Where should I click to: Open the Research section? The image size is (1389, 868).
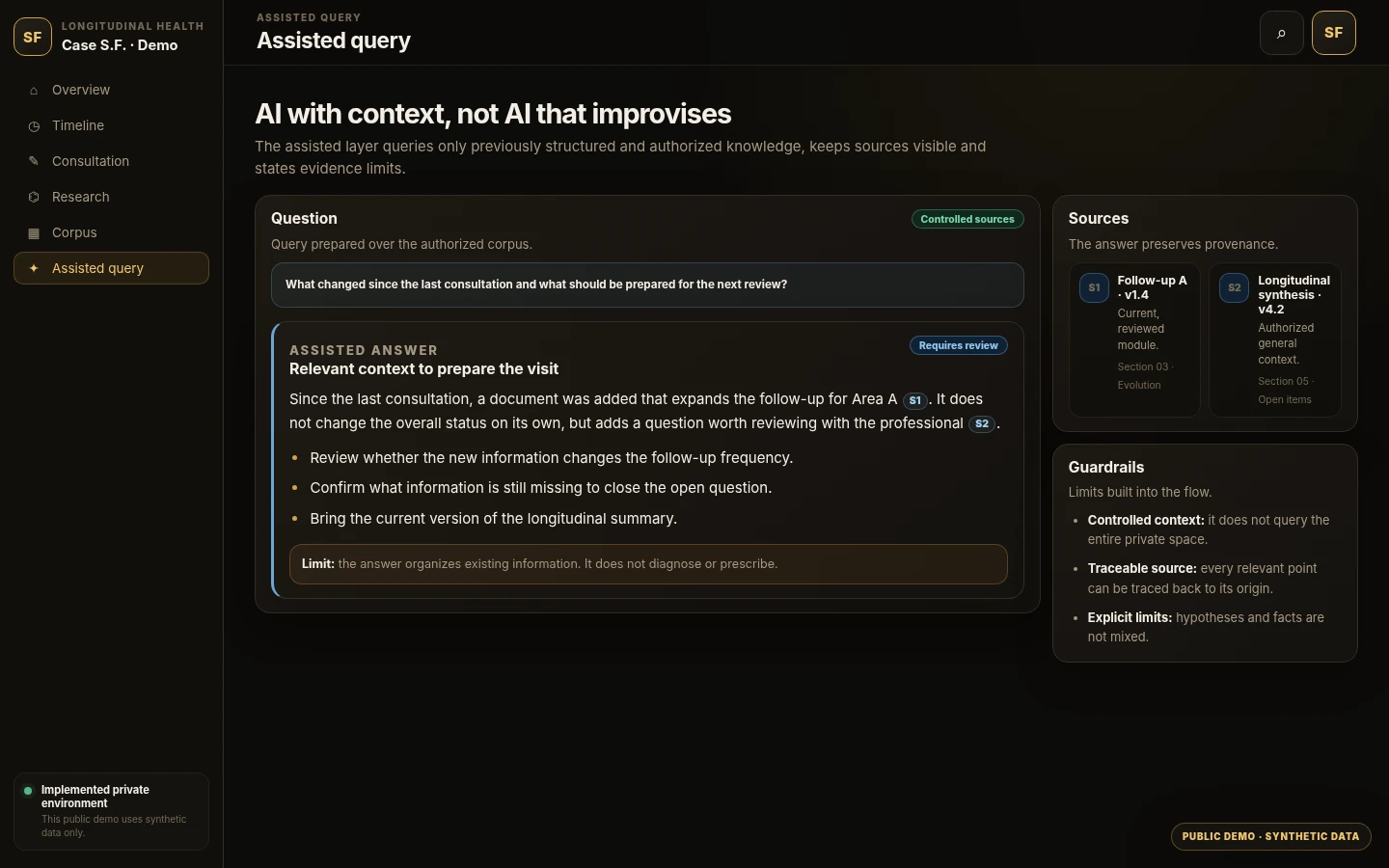click(111, 197)
